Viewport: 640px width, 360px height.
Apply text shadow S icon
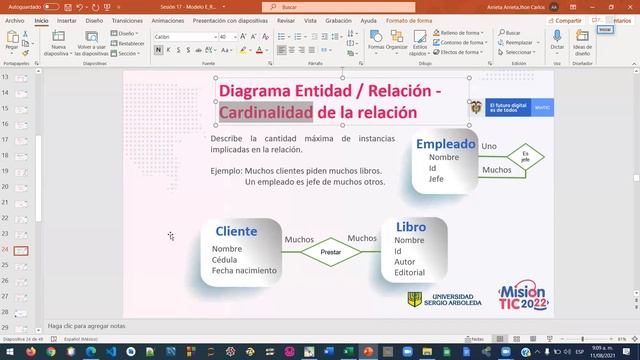click(x=188, y=50)
